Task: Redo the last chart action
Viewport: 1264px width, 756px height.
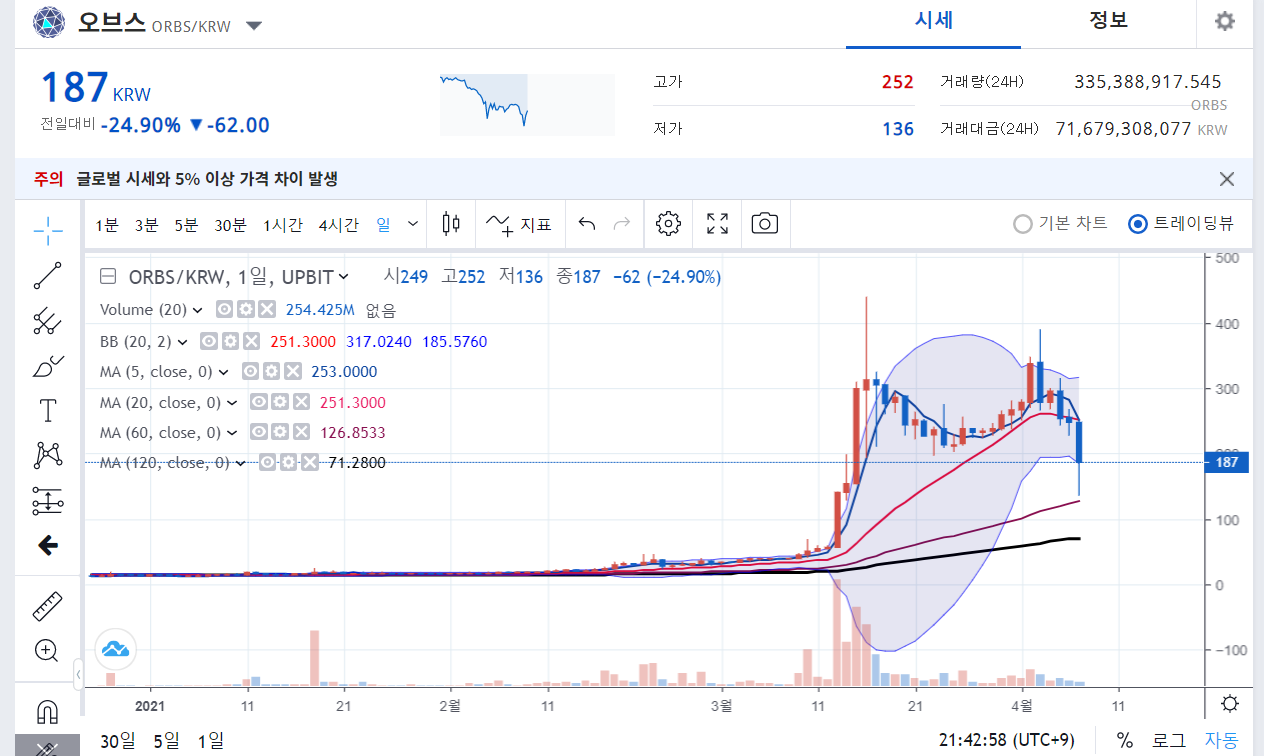Action: click(622, 224)
